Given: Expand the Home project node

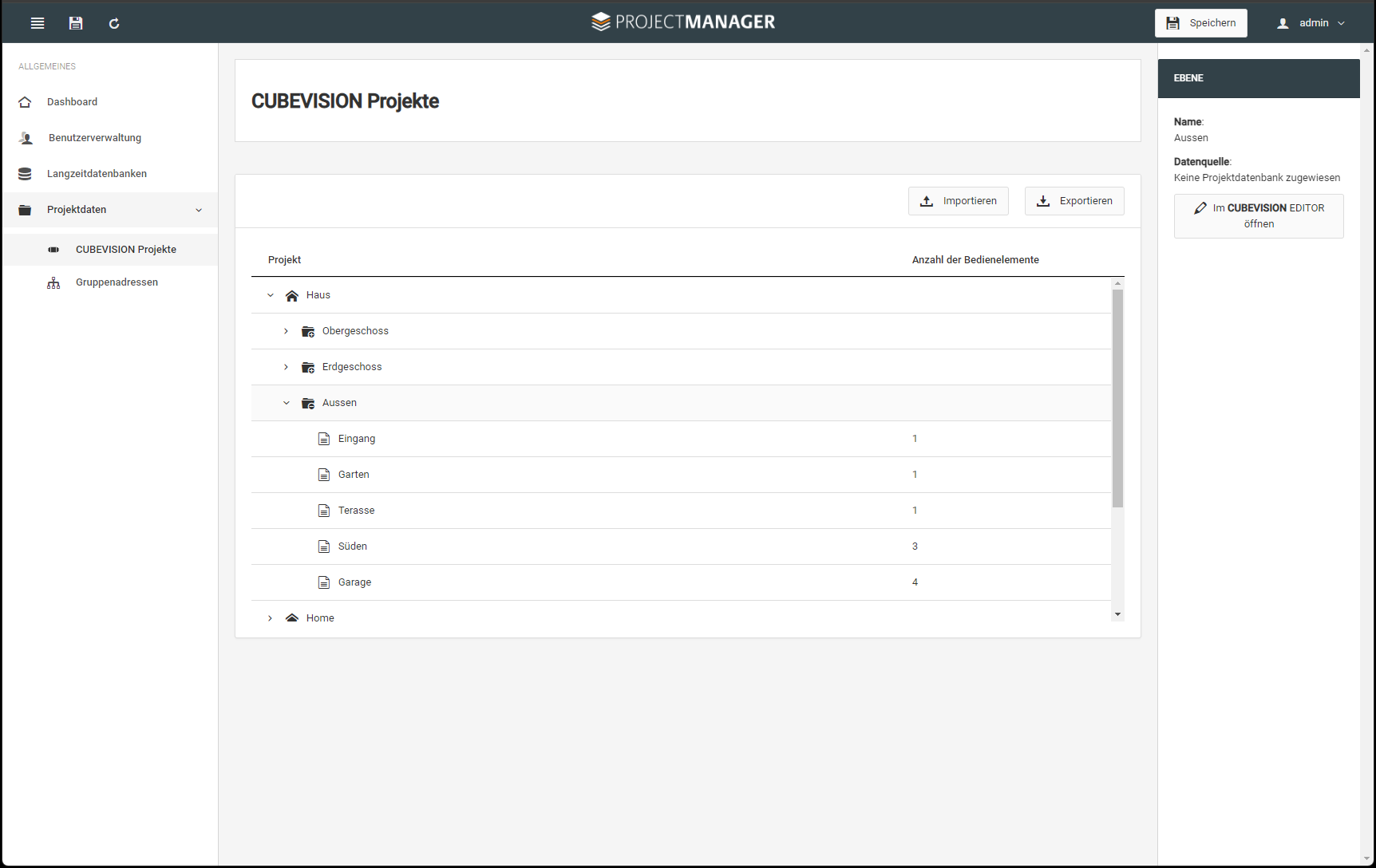Looking at the screenshot, I should pos(270,618).
